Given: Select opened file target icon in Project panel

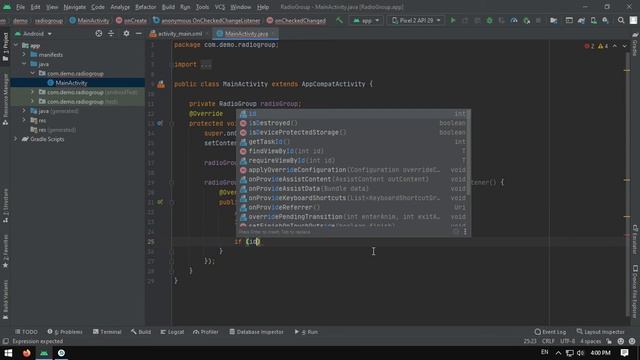Looking at the screenshot, I should click(x=99, y=33).
